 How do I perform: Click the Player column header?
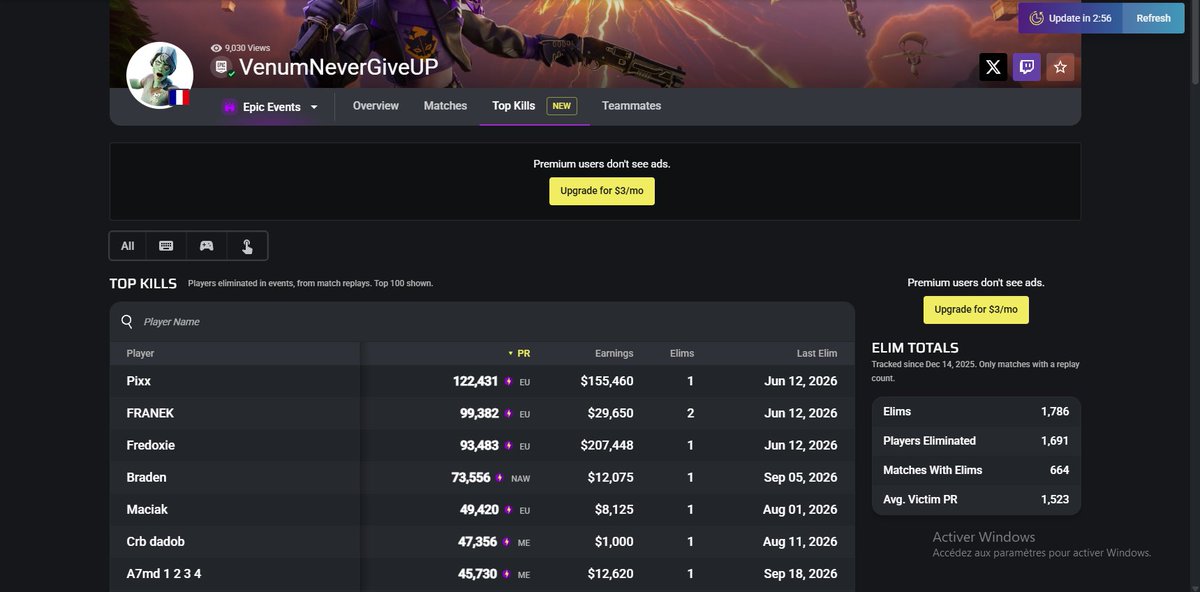pyautogui.click(x=140, y=353)
